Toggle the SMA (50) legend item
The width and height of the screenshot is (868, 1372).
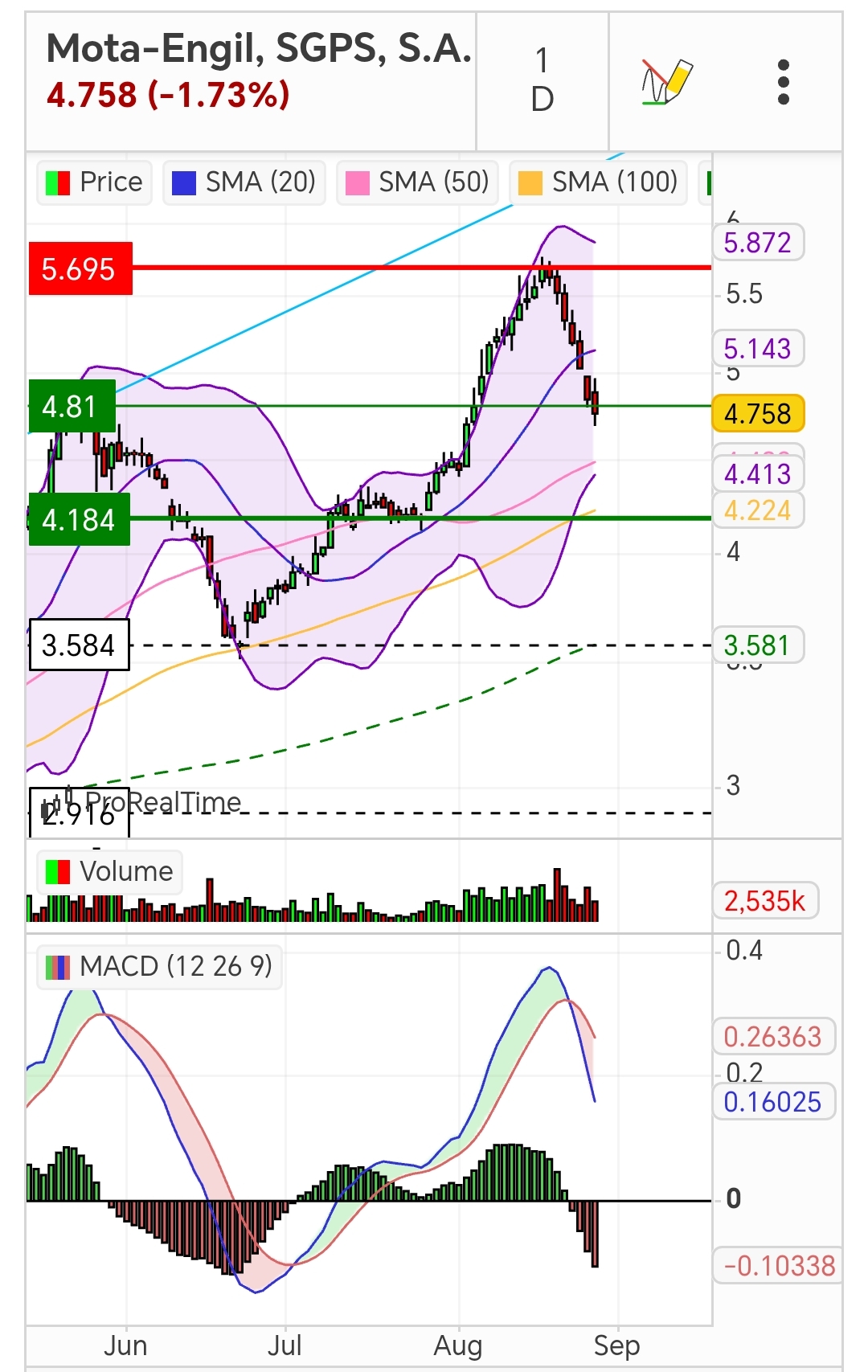pos(417,182)
